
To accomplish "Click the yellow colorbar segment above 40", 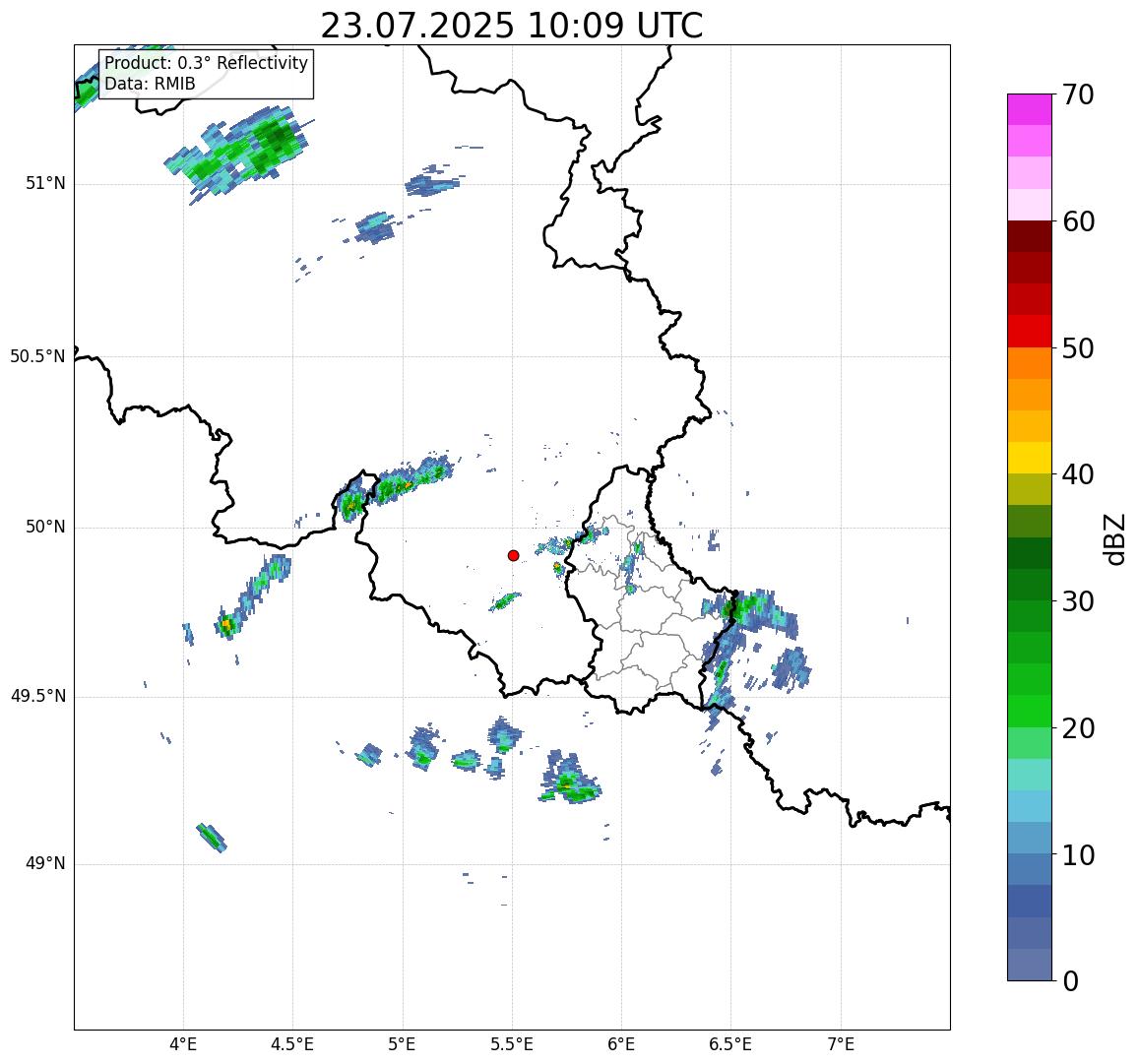I will pyautogui.click(x=1030, y=458).
